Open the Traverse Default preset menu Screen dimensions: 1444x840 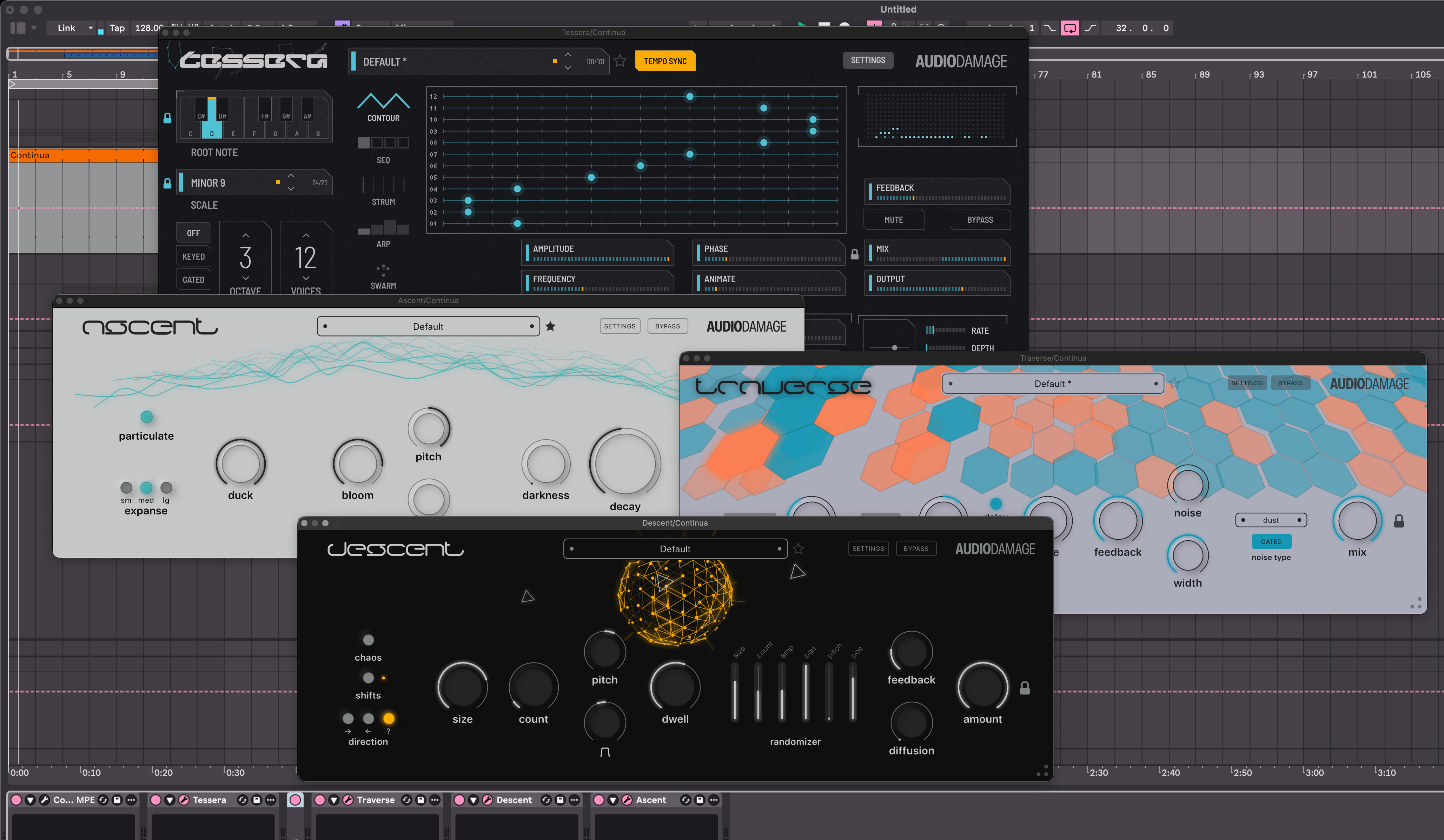pos(1053,383)
